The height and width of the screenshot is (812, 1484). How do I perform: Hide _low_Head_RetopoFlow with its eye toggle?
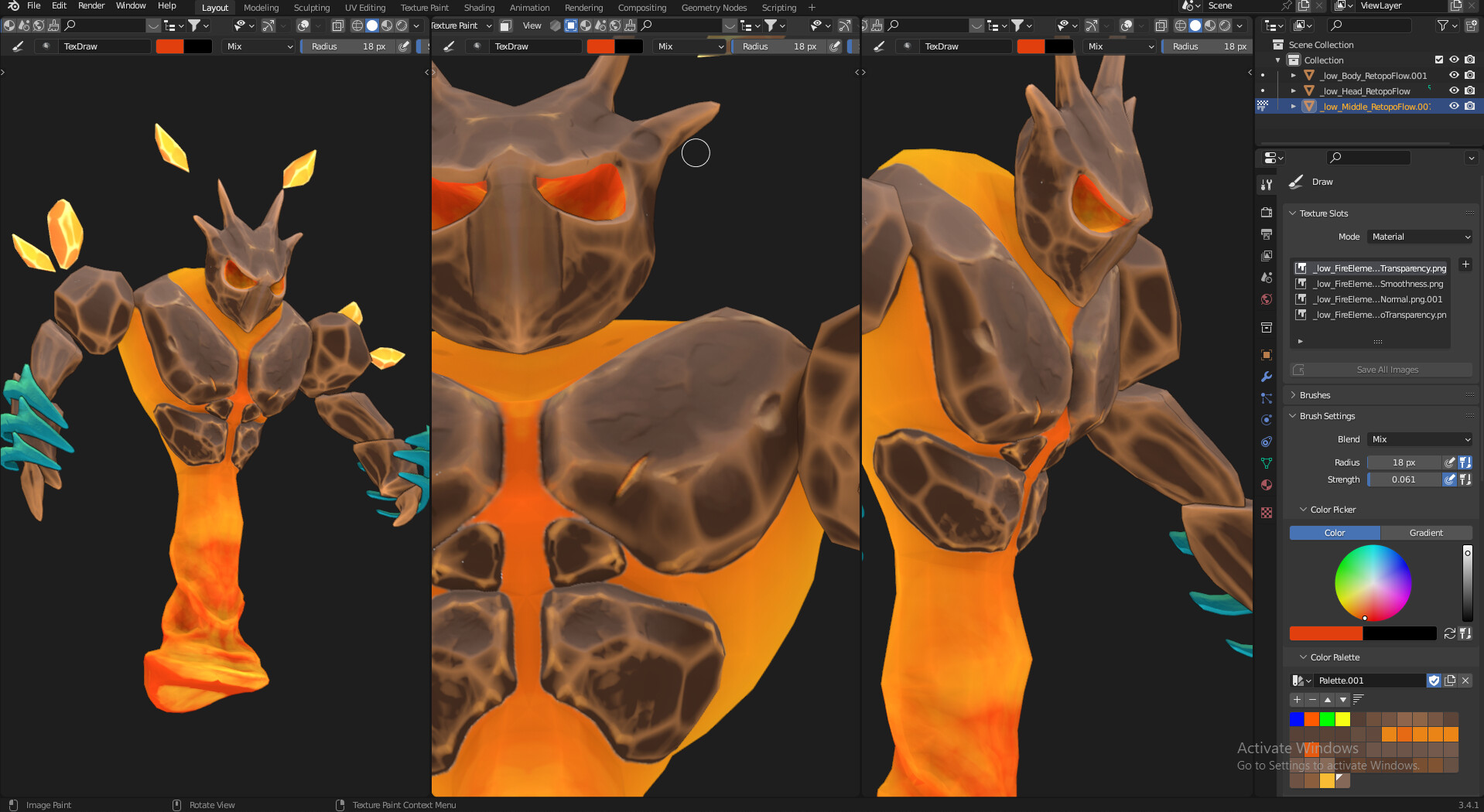pos(1455,90)
